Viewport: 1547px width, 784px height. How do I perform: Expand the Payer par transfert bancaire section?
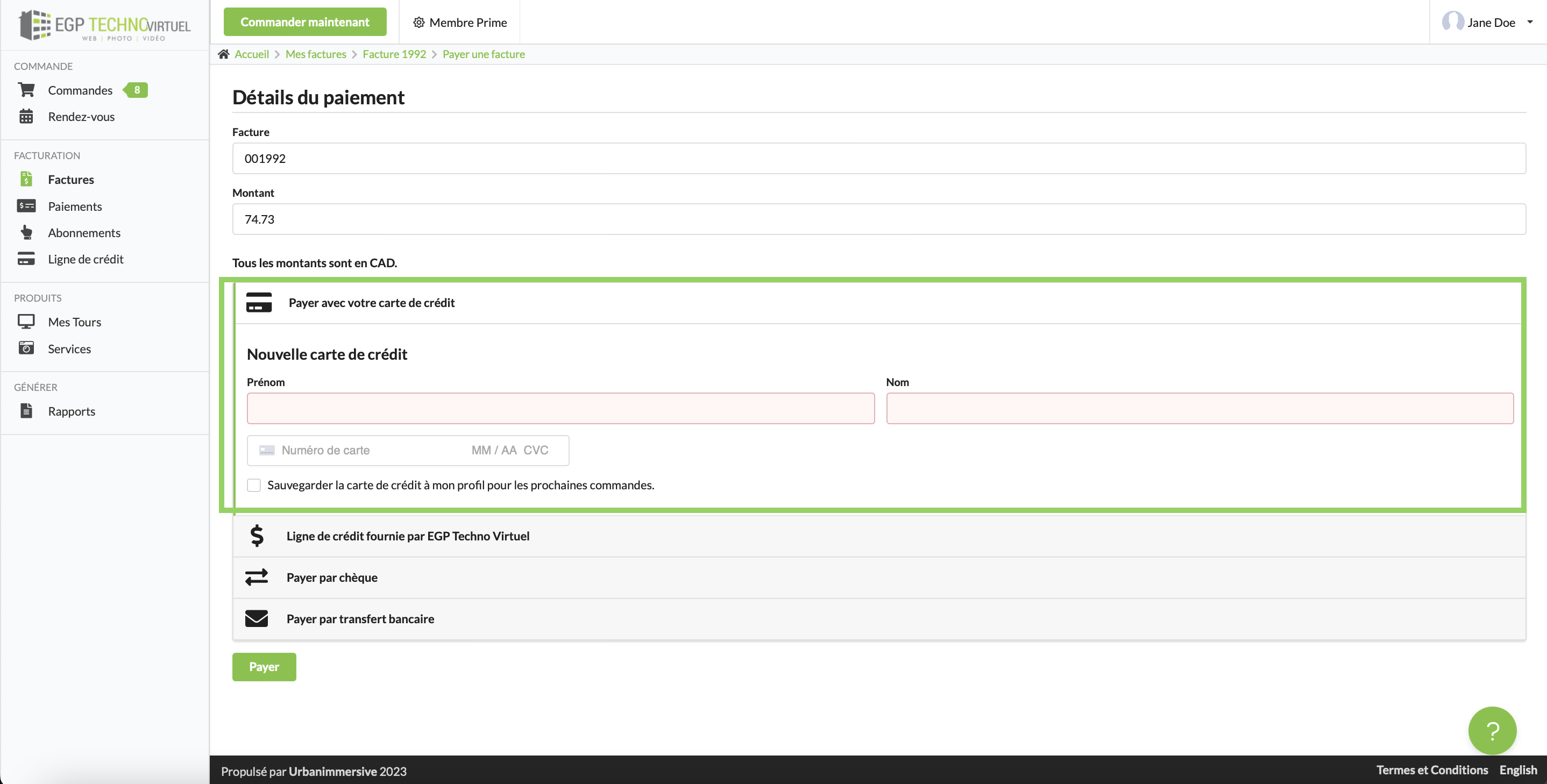click(360, 619)
